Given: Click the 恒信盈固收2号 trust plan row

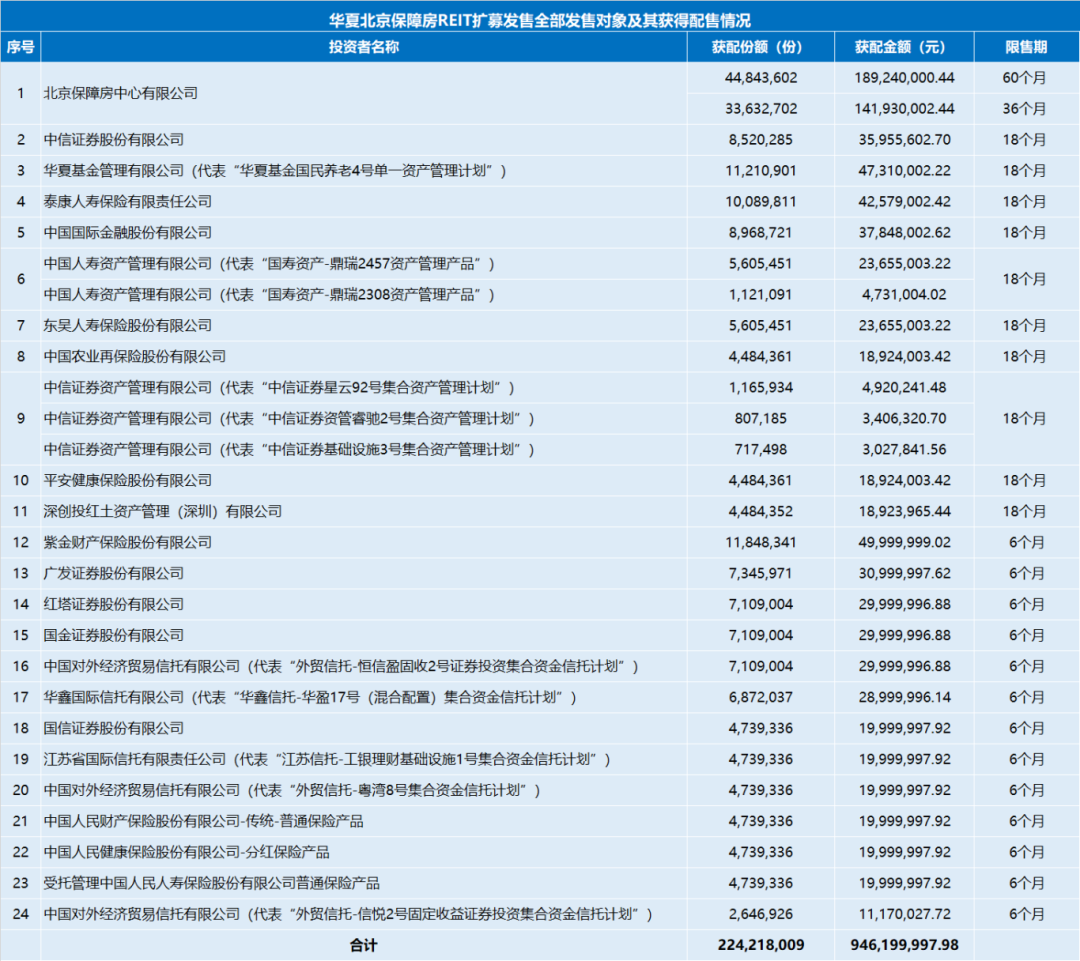Looking at the screenshot, I should [342, 667].
